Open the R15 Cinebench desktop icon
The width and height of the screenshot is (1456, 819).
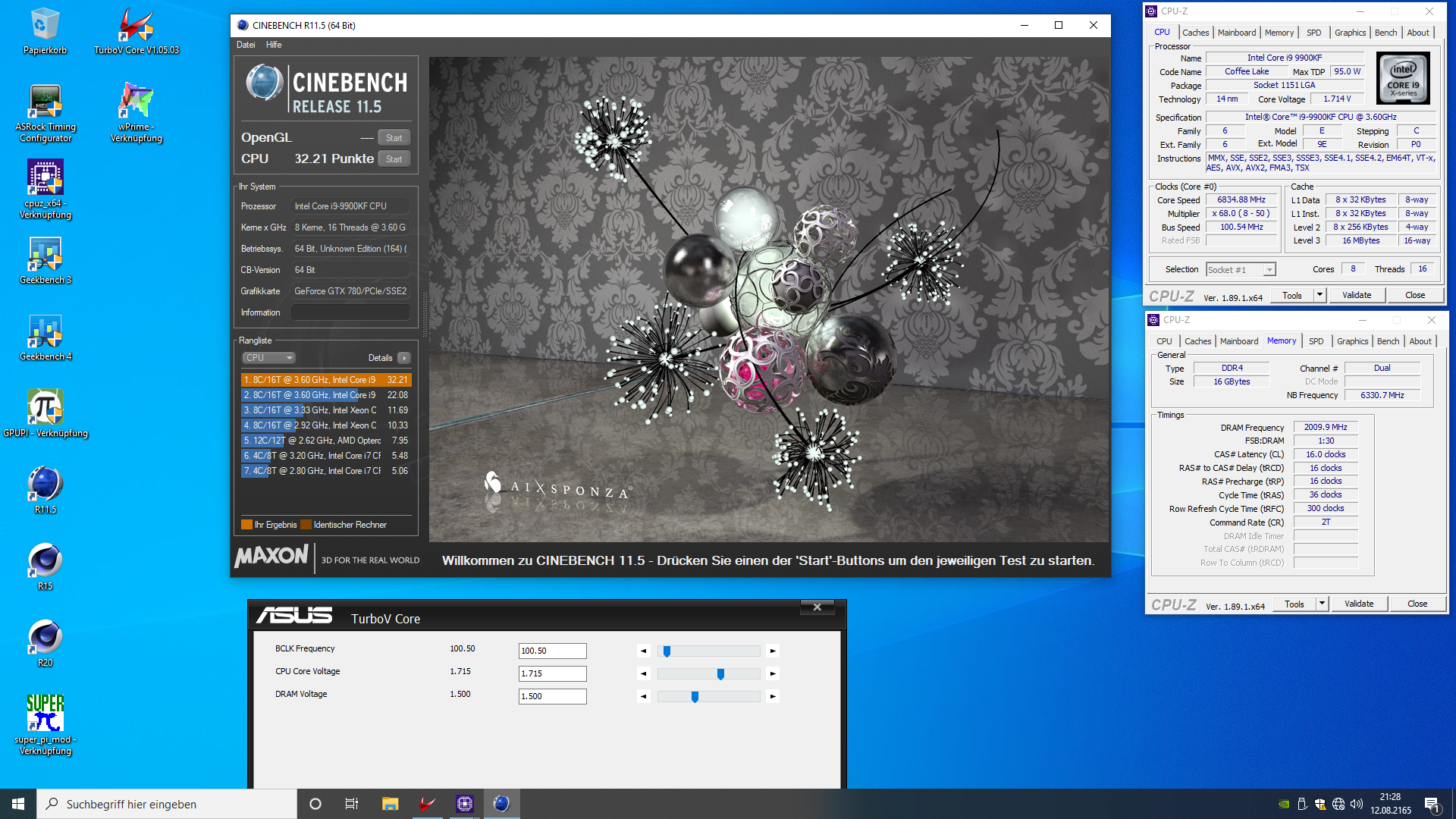point(45,567)
